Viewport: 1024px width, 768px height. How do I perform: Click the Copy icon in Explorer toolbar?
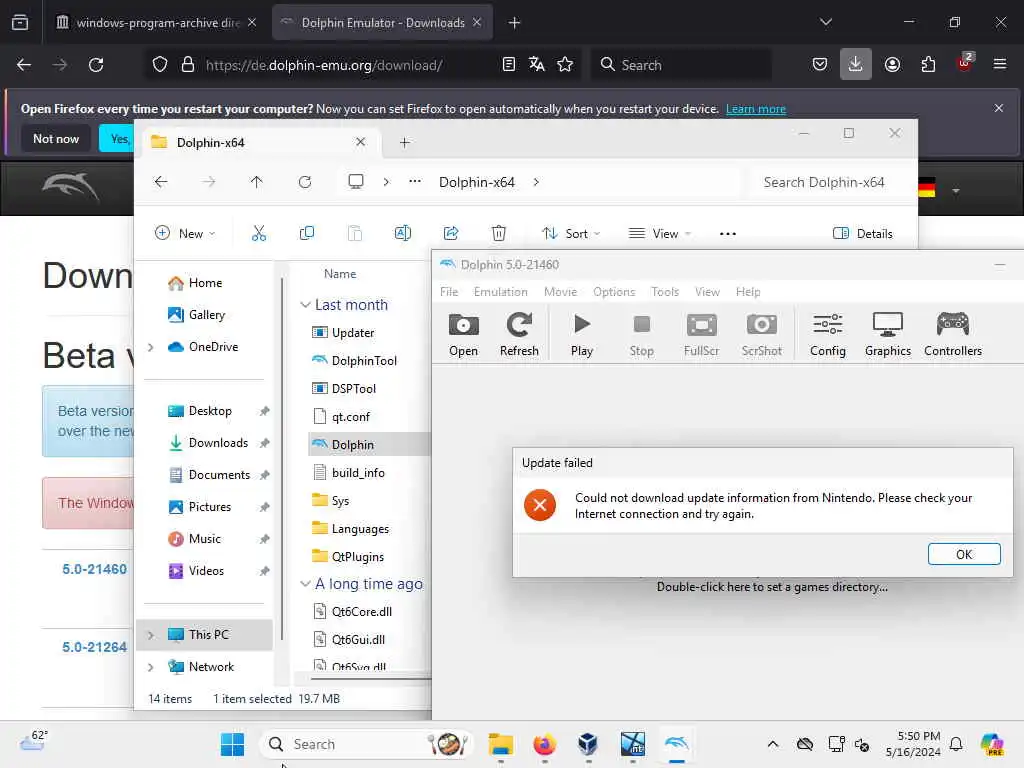point(306,233)
